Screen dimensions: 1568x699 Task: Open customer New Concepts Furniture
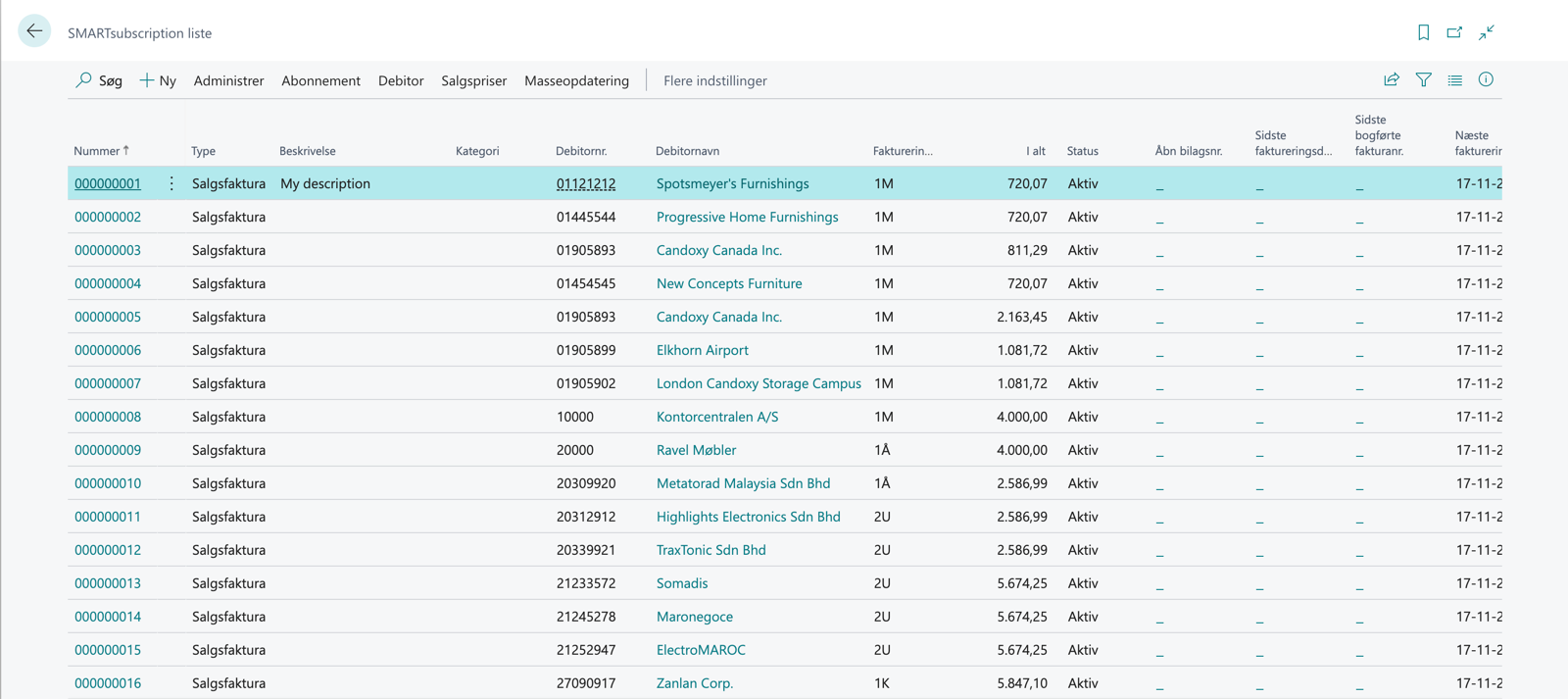[729, 283]
